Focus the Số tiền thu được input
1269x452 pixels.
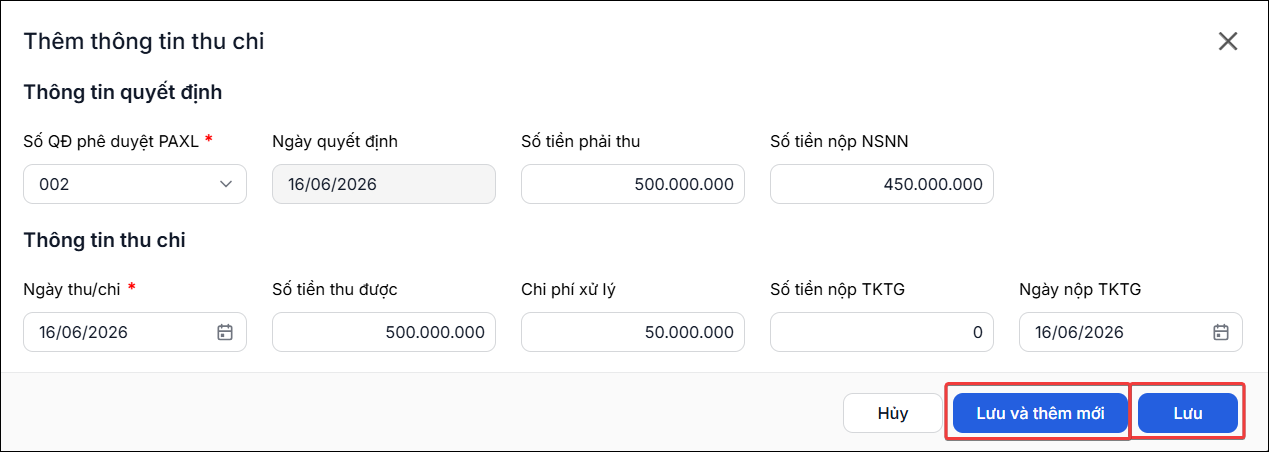(384, 332)
